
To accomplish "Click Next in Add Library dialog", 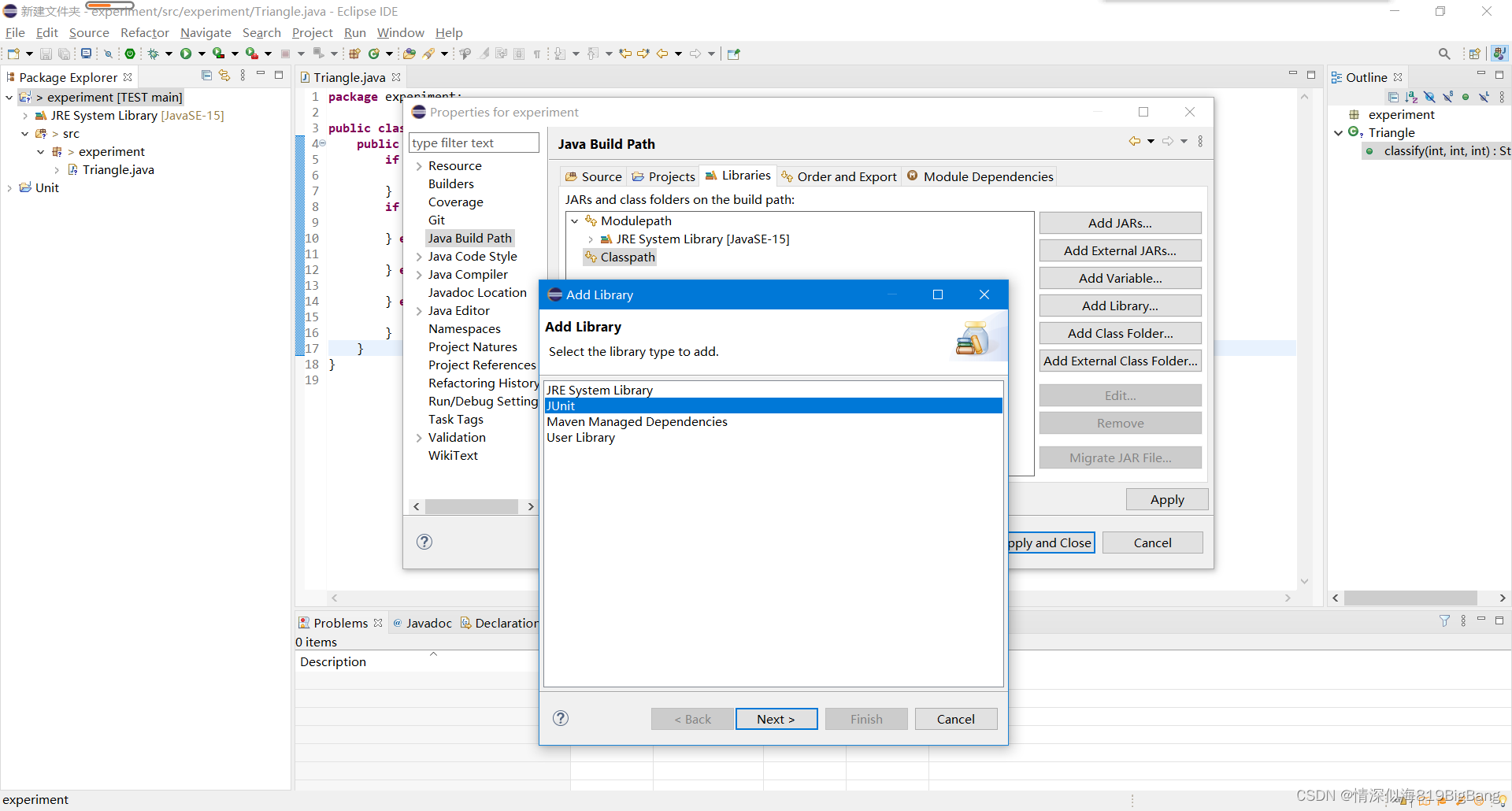I will coord(776,719).
